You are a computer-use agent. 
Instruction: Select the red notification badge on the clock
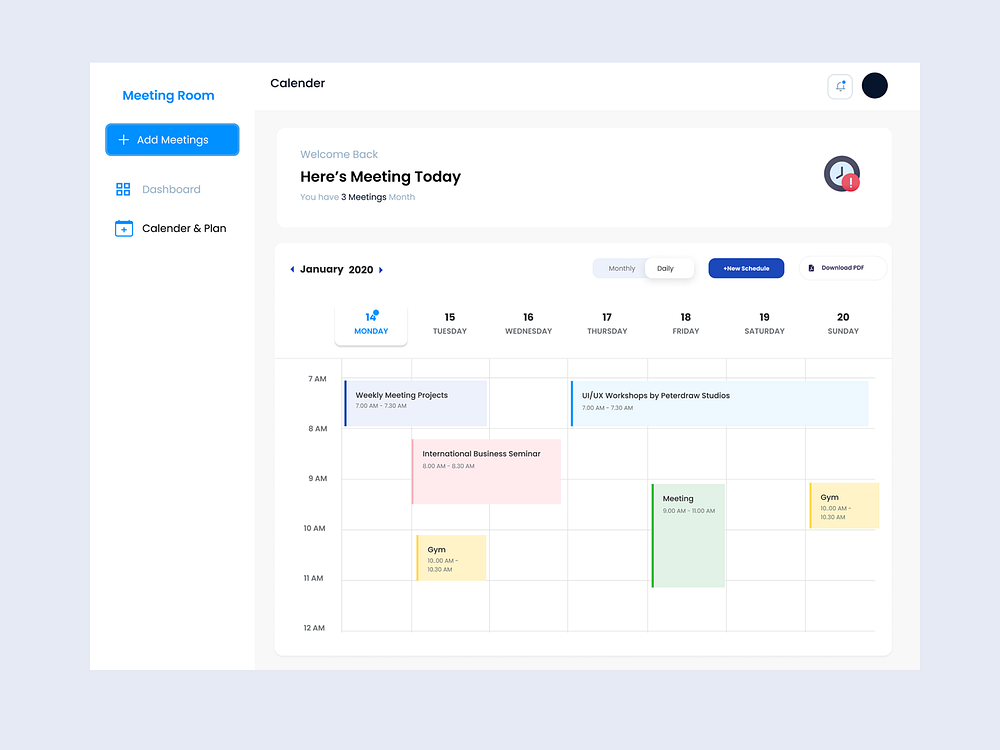tap(849, 181)
